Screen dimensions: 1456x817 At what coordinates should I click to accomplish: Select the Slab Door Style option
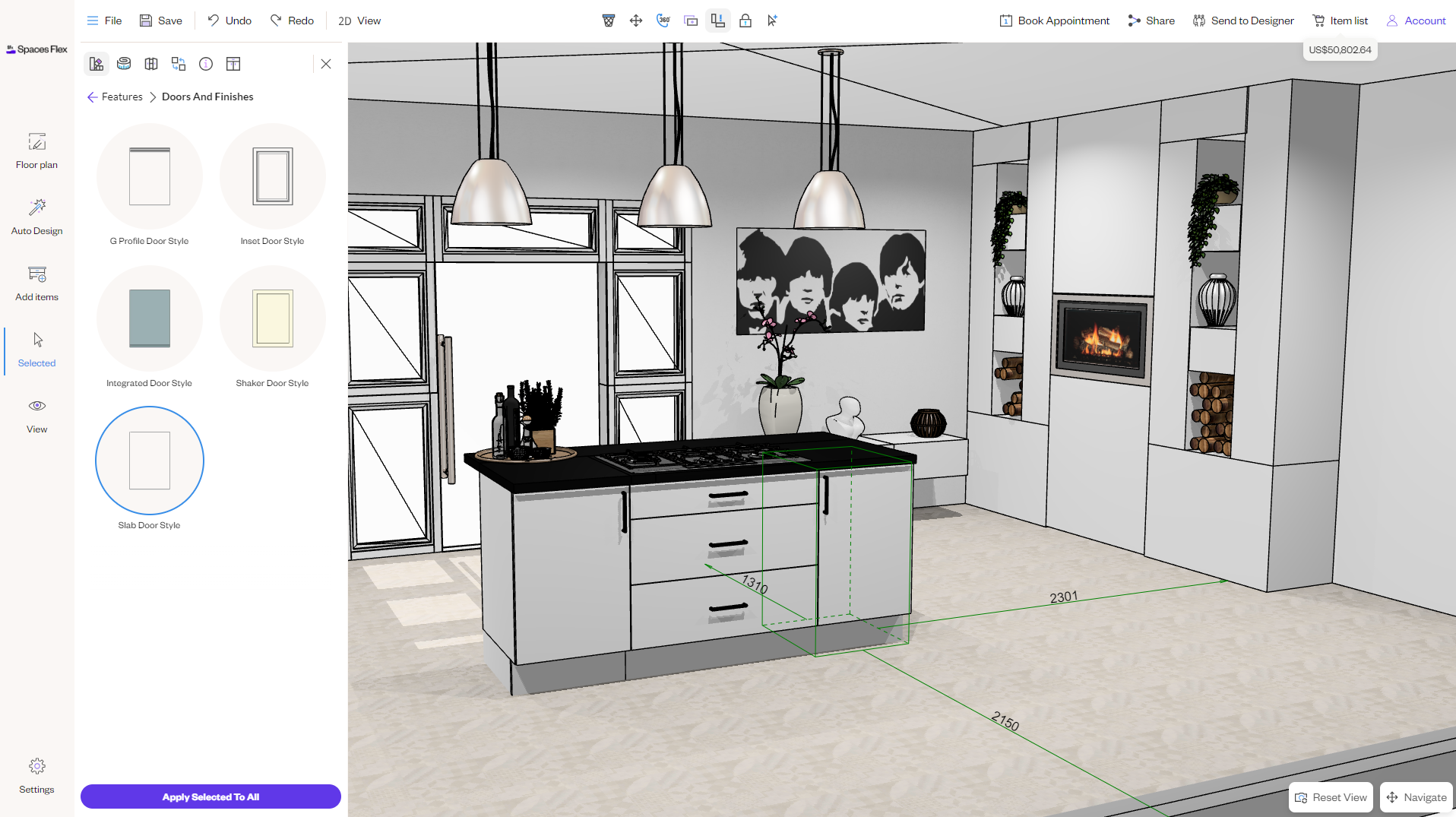coord(149,460)
